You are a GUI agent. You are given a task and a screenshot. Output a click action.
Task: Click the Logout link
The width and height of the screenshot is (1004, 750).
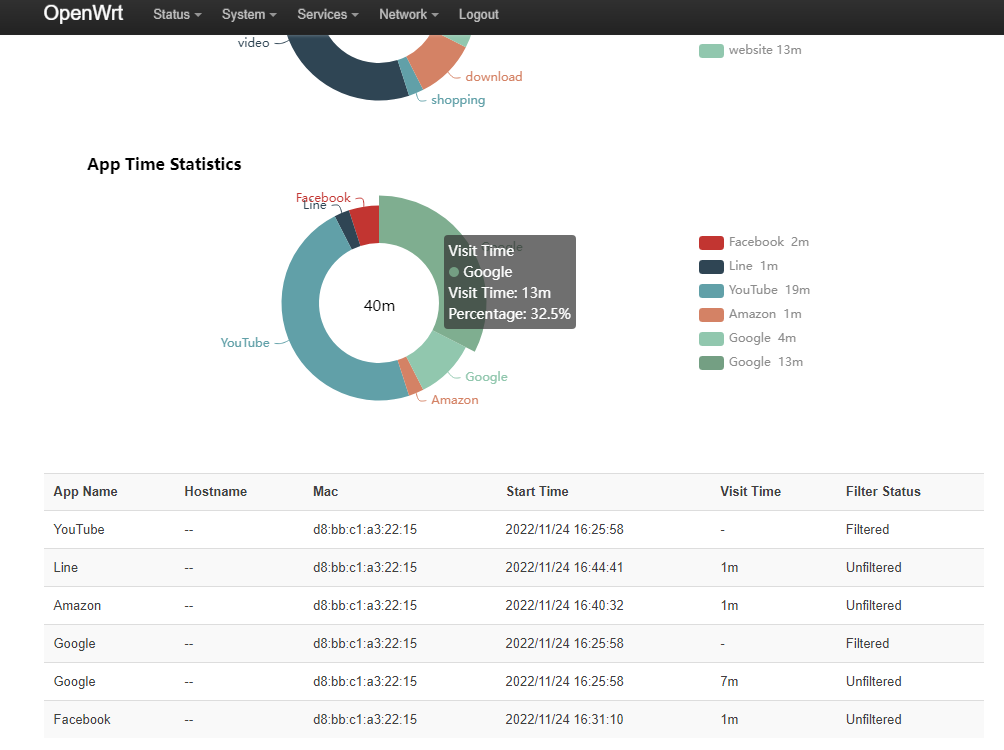click(x=478, y=14)
